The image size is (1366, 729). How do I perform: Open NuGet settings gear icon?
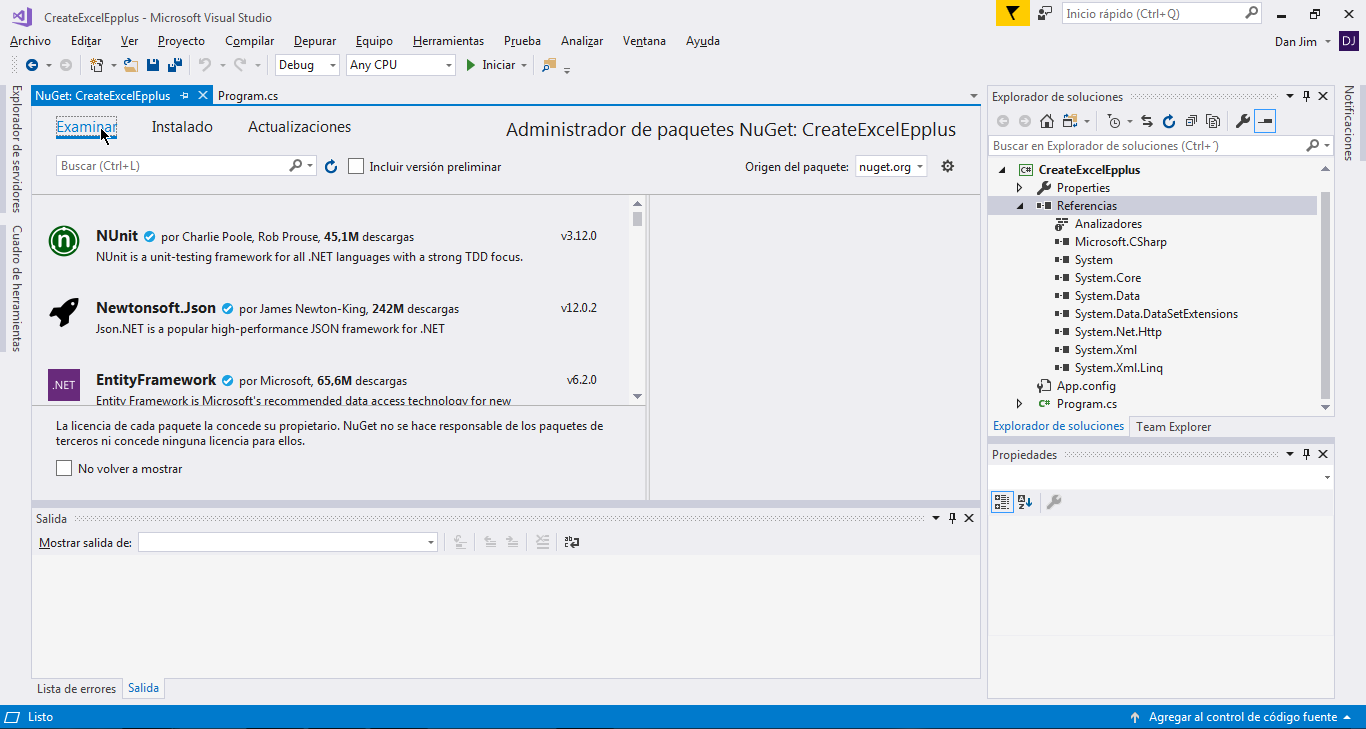point(948,167)
